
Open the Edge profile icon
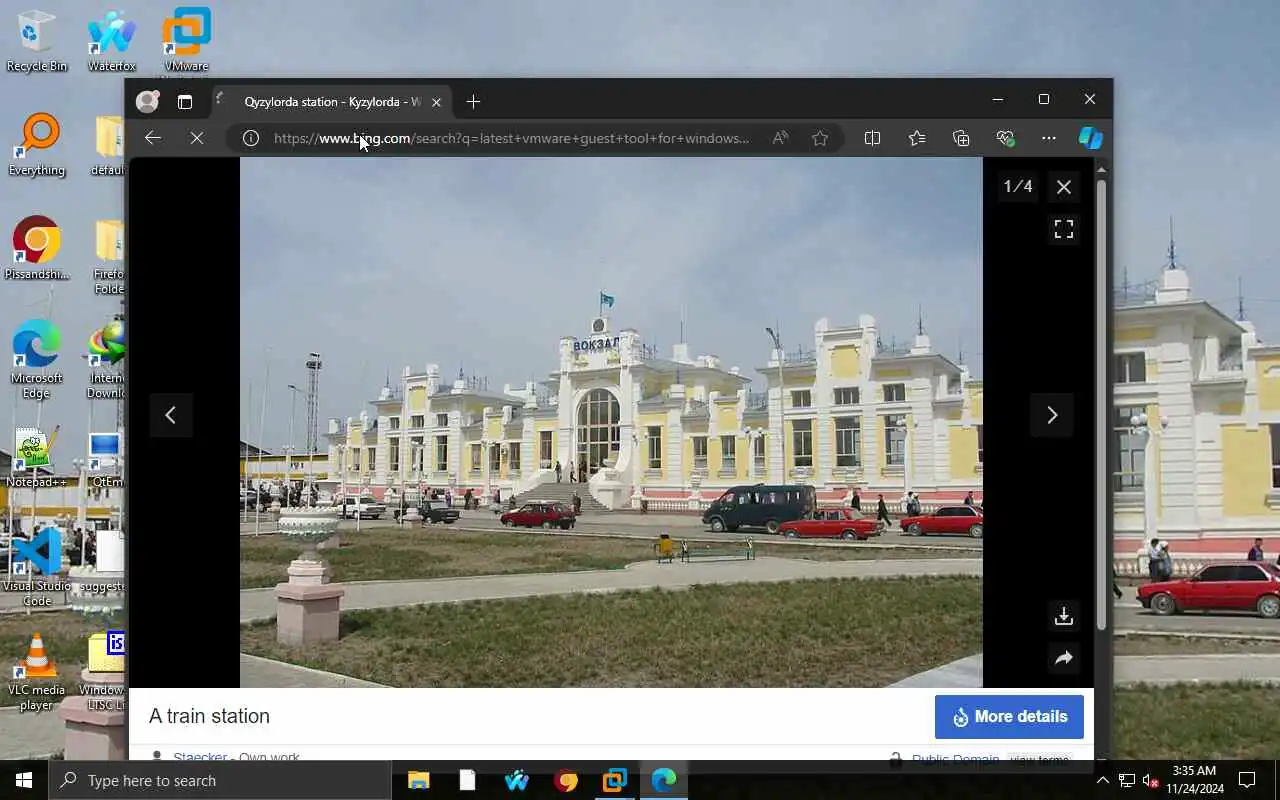tap(147, 101)
